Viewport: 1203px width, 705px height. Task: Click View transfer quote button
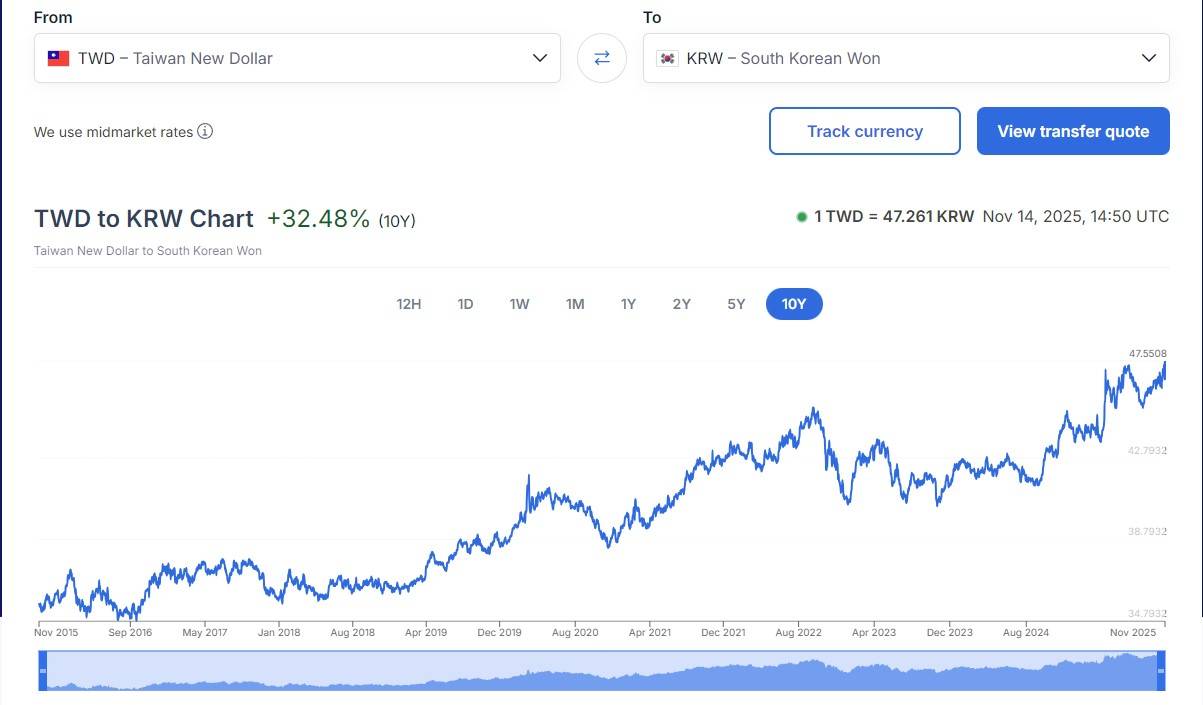(1073, 131)
